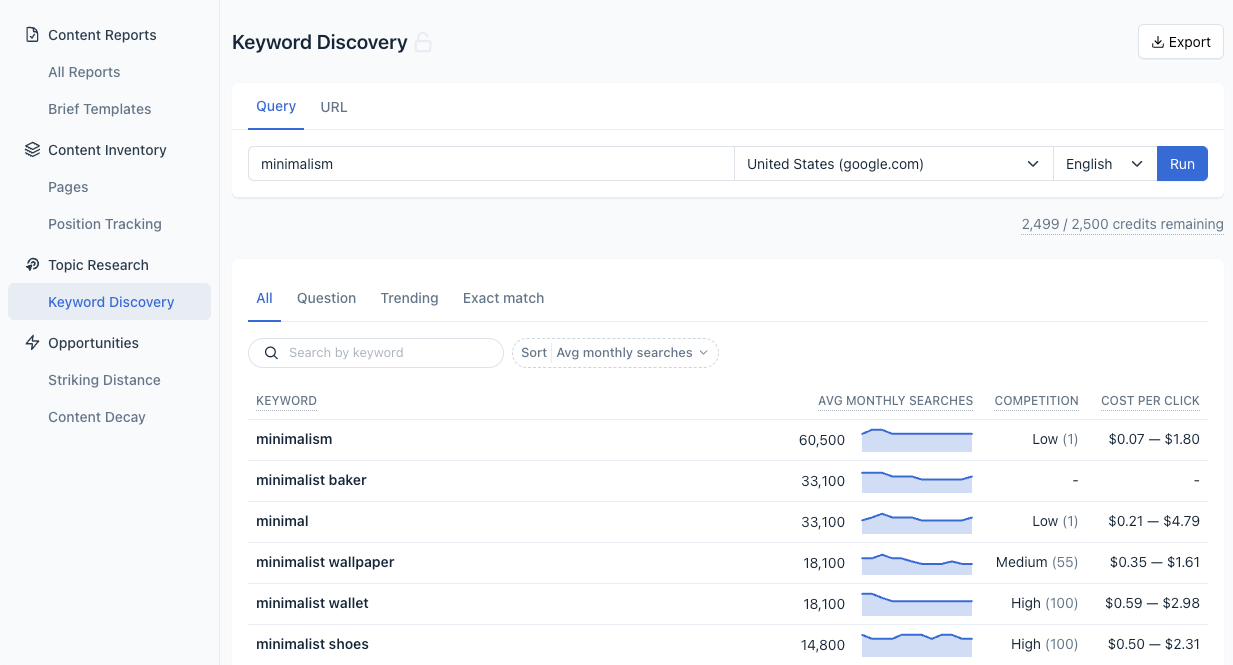Click the Content Inventory layers icon
This screenshot has width=1233, height=665.
tap(32, 150)
